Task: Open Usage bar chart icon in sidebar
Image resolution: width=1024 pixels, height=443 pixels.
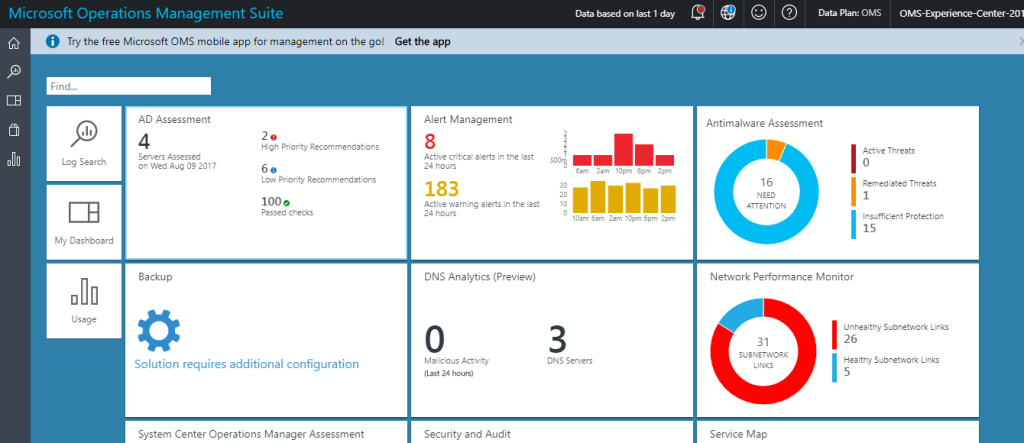Action: coord(14,159)
